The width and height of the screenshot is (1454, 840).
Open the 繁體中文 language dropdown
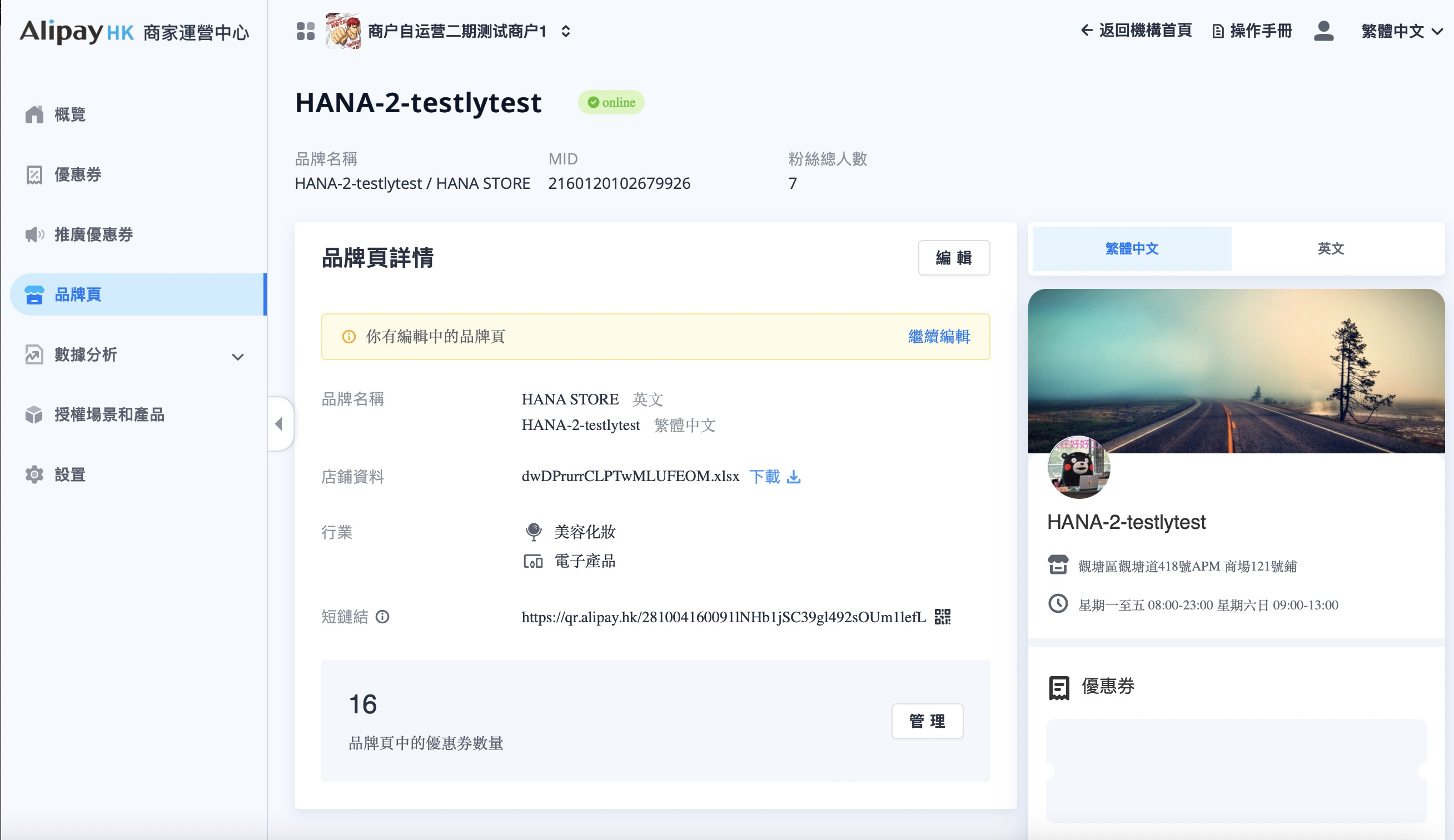click(1402, 31)
